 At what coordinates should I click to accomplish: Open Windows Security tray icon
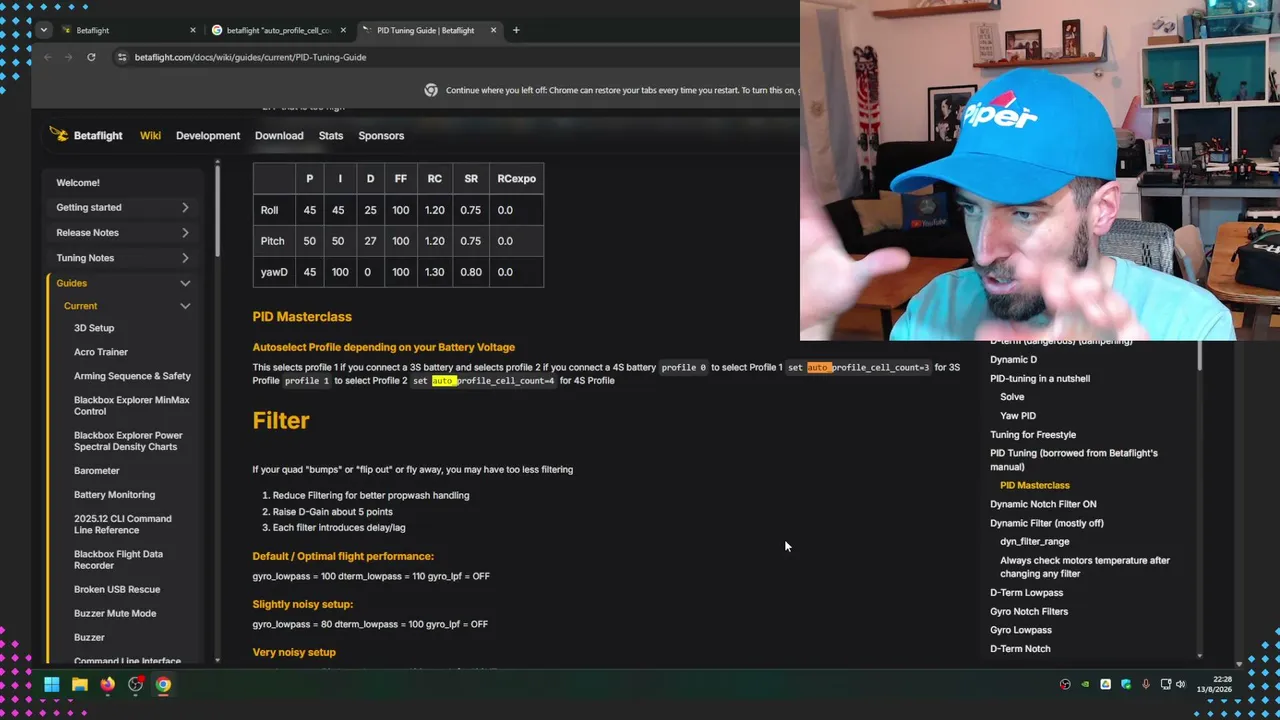coord(1126,685)
